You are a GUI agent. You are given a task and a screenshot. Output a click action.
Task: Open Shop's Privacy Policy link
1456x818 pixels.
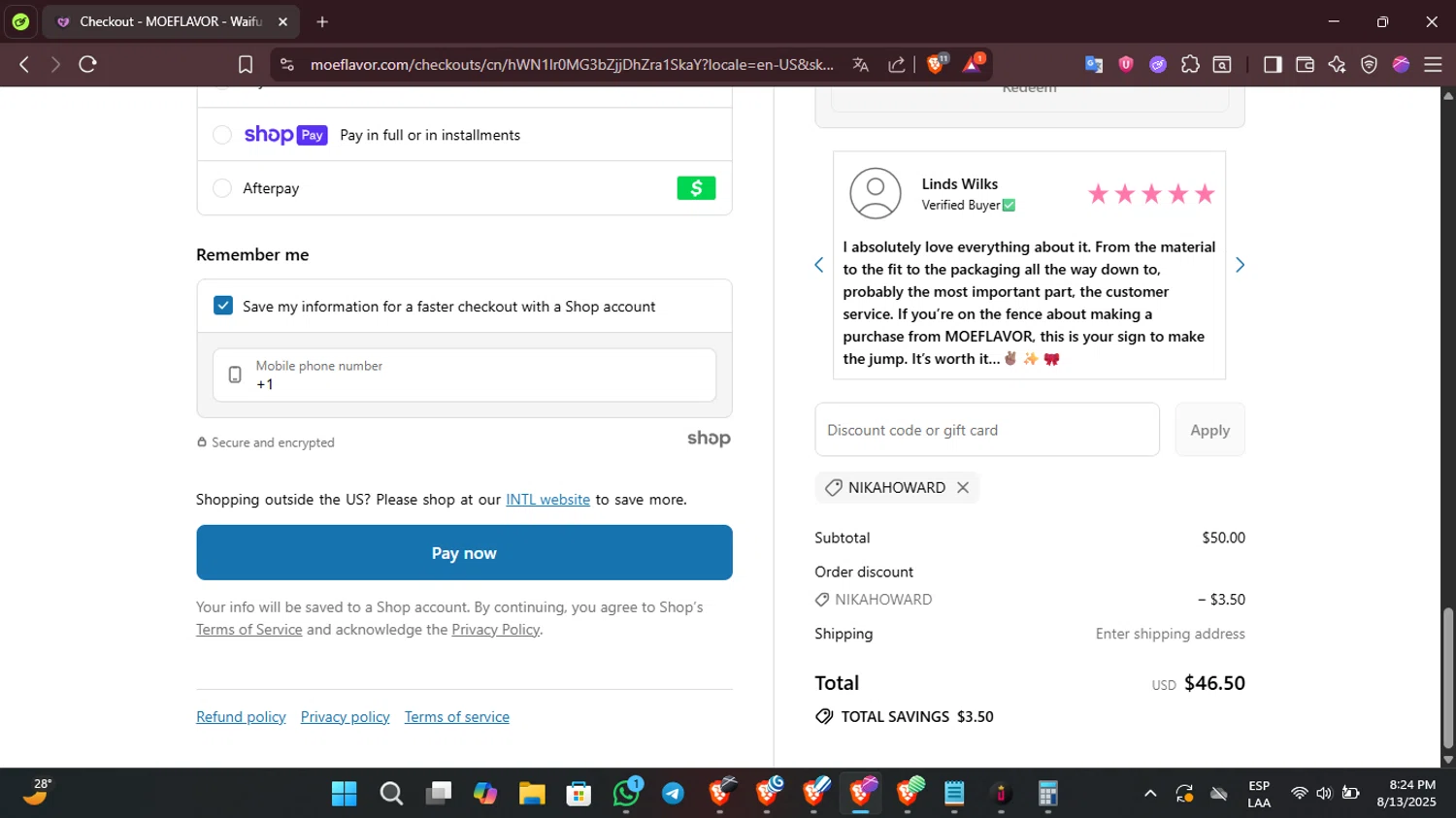[495, 630]
